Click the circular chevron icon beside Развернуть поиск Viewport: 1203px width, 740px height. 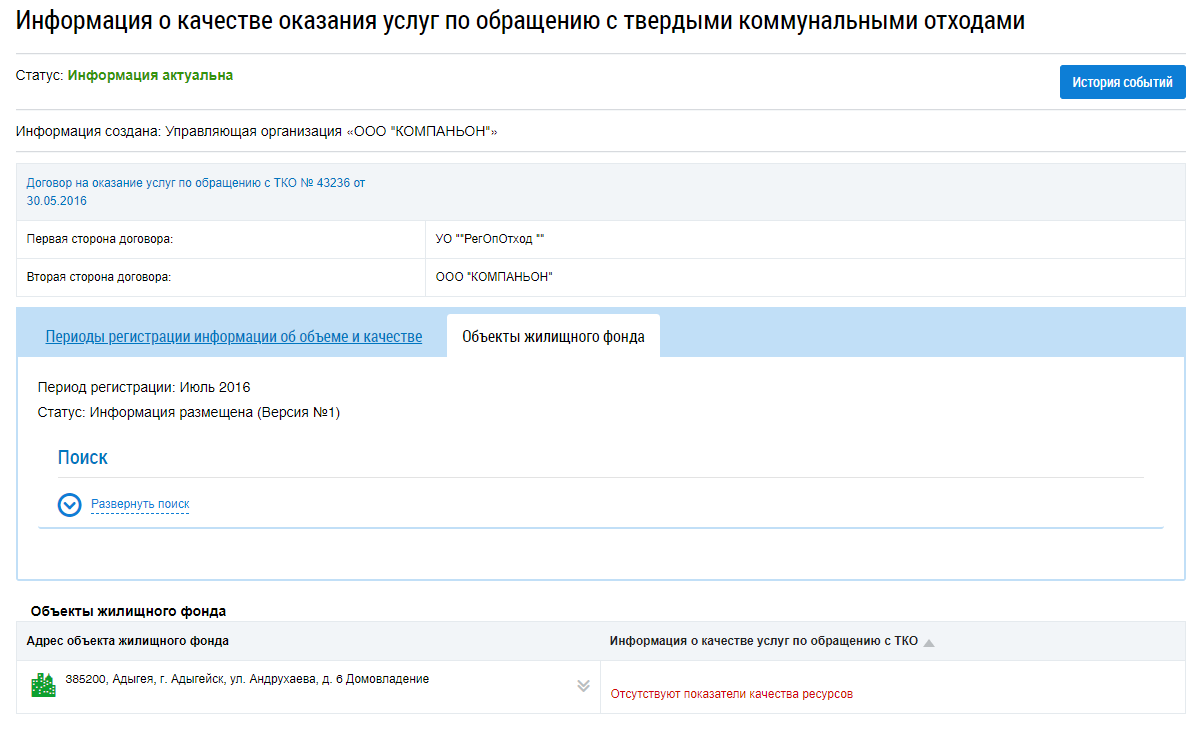(x=69, y=505)
